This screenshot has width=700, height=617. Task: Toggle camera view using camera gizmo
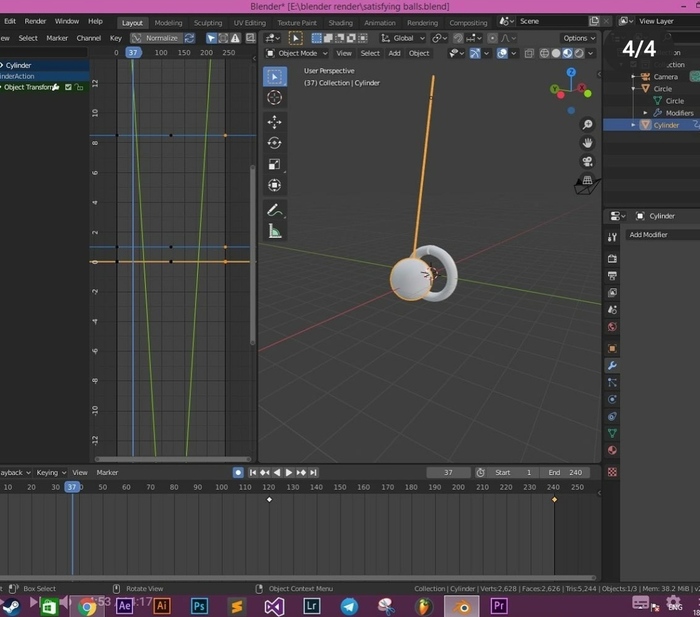pos(588,161)
